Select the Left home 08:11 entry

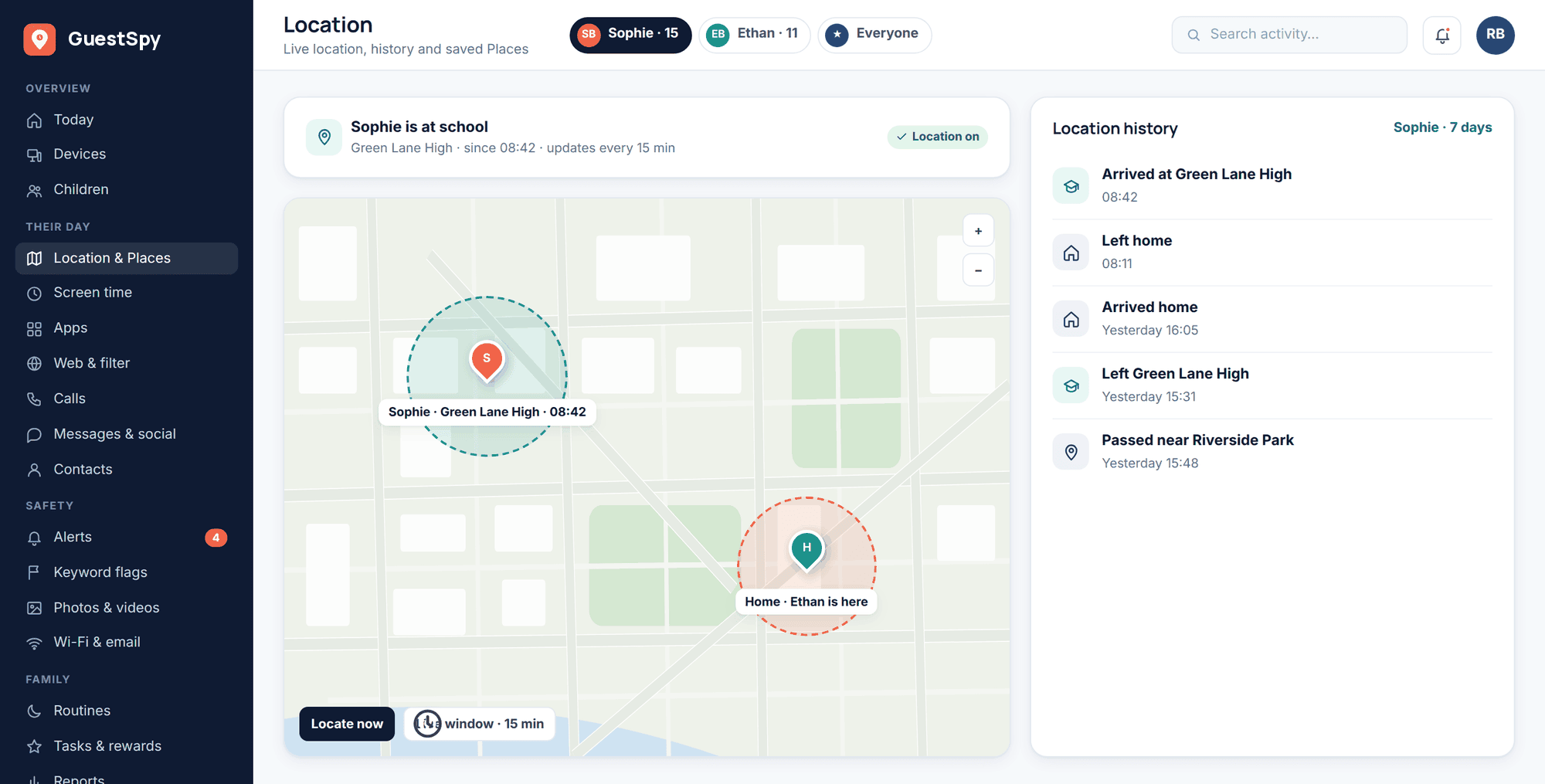[1272, 252]
